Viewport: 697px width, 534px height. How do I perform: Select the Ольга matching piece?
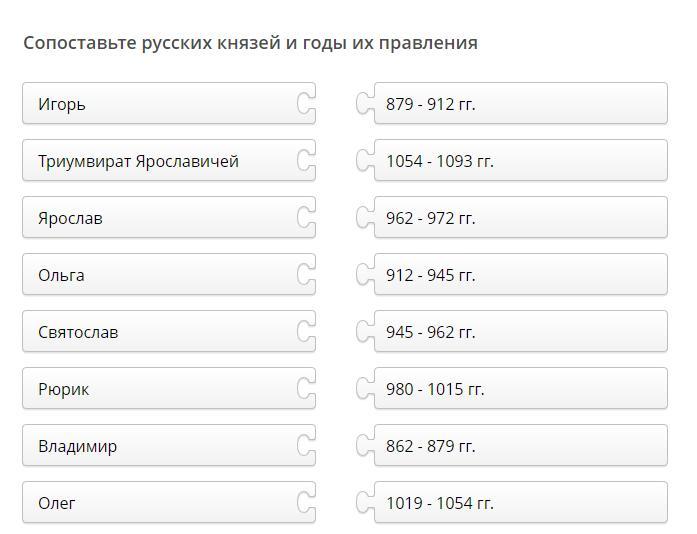(160, 275)
